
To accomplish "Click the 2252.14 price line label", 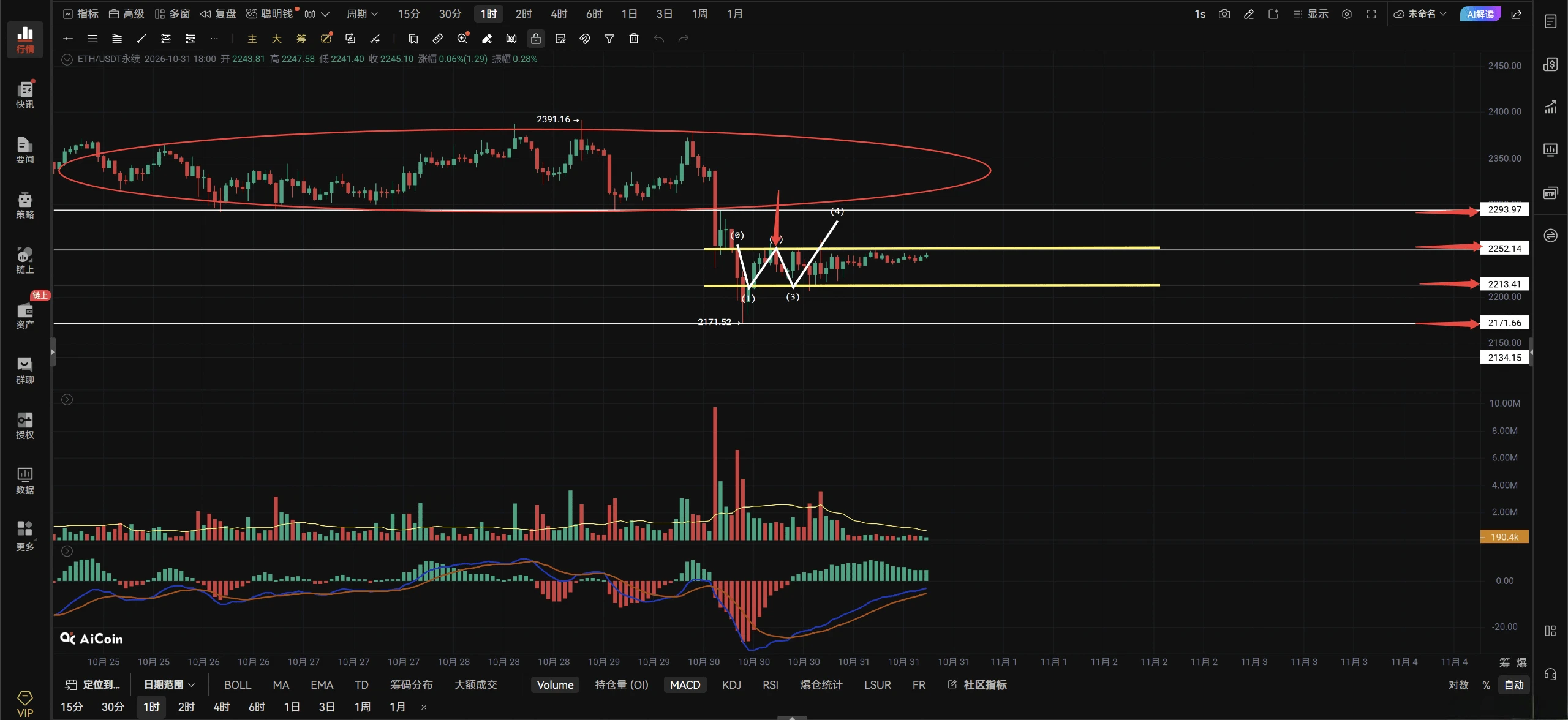I will click(x=1504, y=248).
